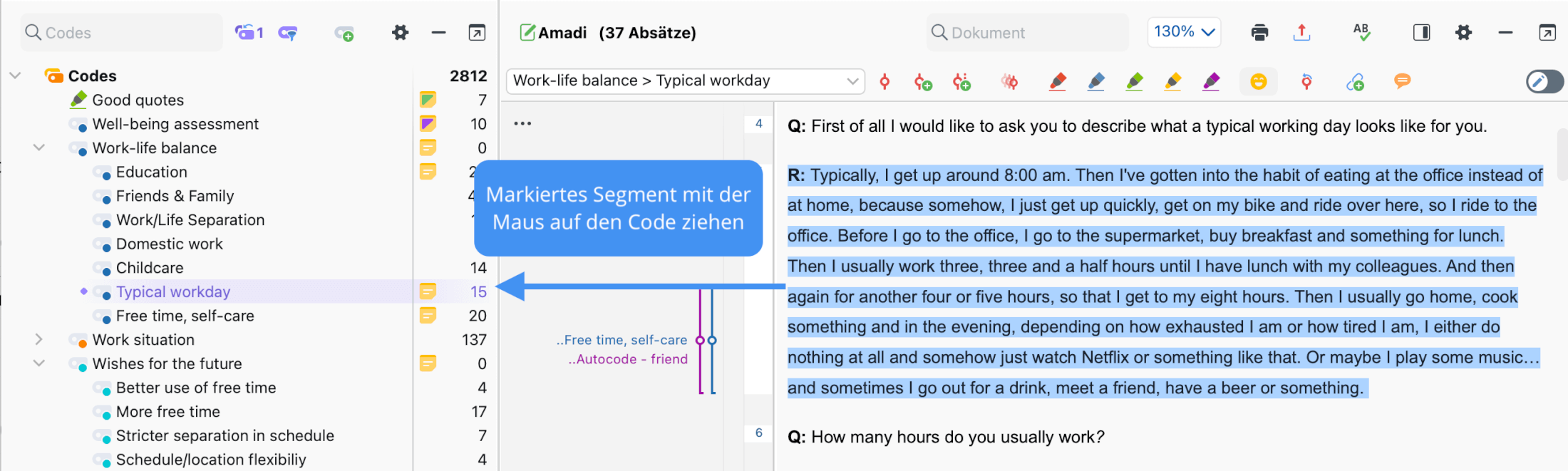Open the 'Typical workday' code selection dropdown

click(x=852, y=81)
